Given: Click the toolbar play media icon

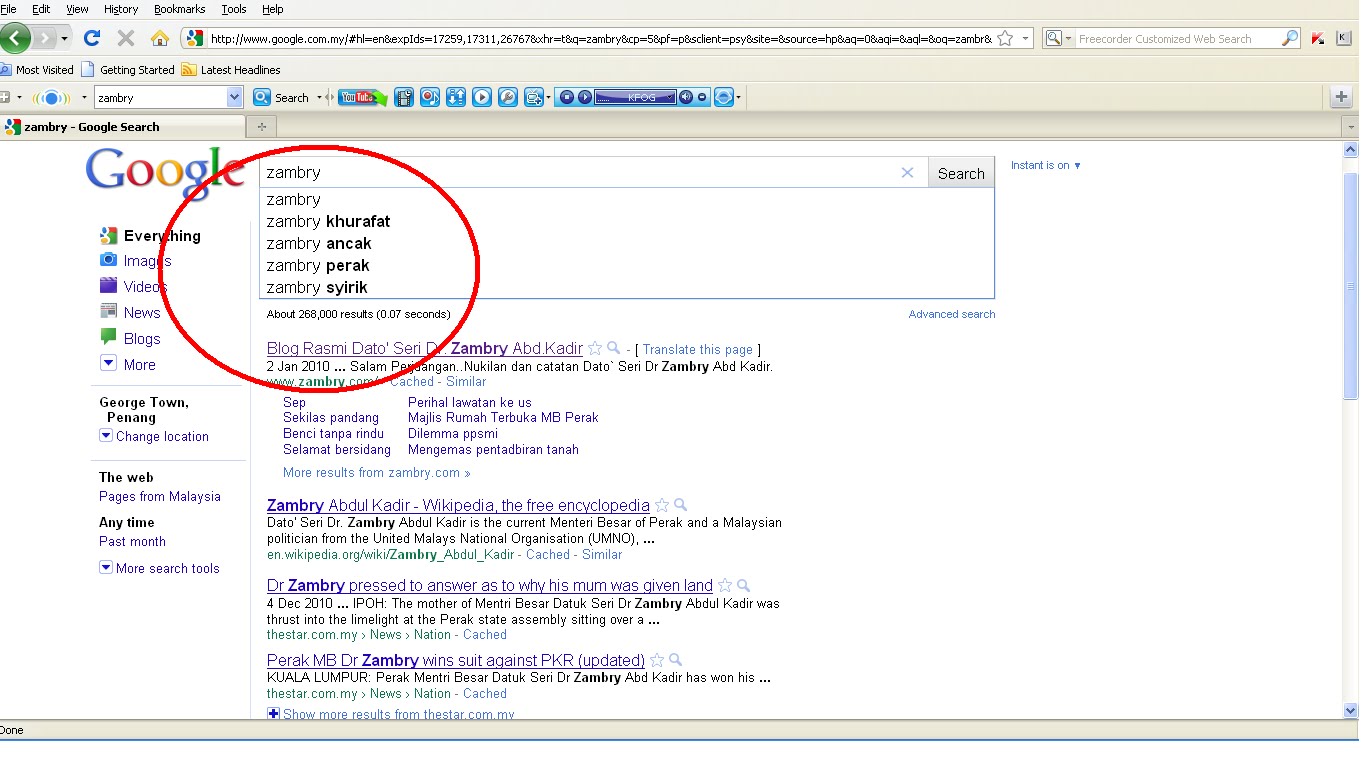Looking at the screenshot, I should click(482, 97).
